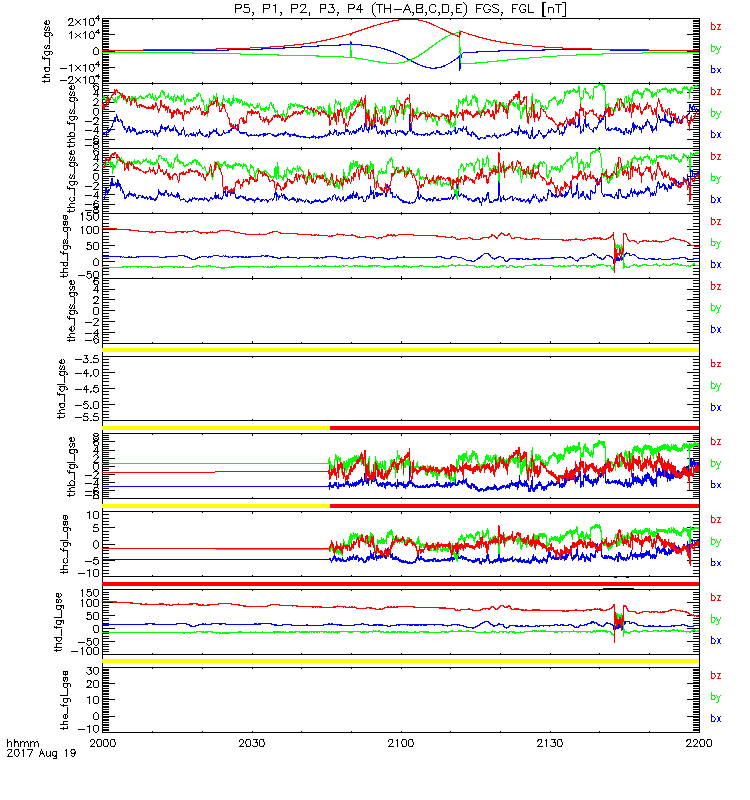Click the by legend of thc_fgl_gse panel

click(x=716, y=541)
